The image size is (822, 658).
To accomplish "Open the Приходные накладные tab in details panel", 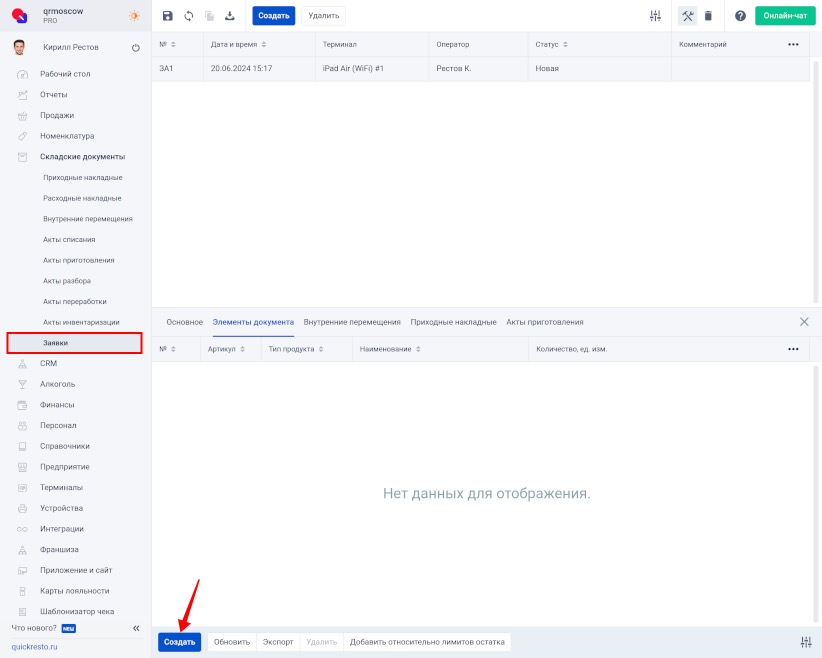I will pyautogui.click(x=453, y=322).
